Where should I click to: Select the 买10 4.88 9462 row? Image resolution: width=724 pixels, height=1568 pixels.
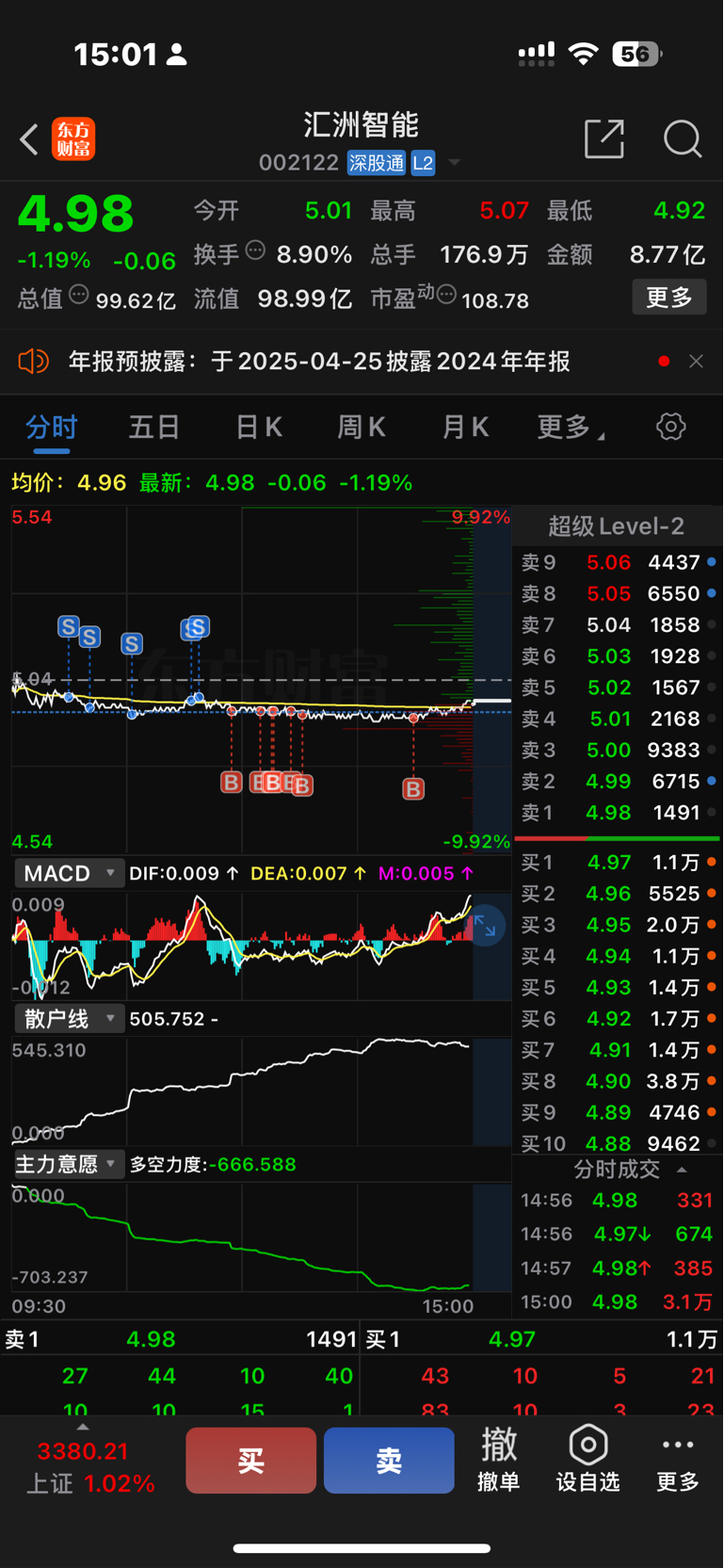pyautogui.click(x=619, y=1143)
